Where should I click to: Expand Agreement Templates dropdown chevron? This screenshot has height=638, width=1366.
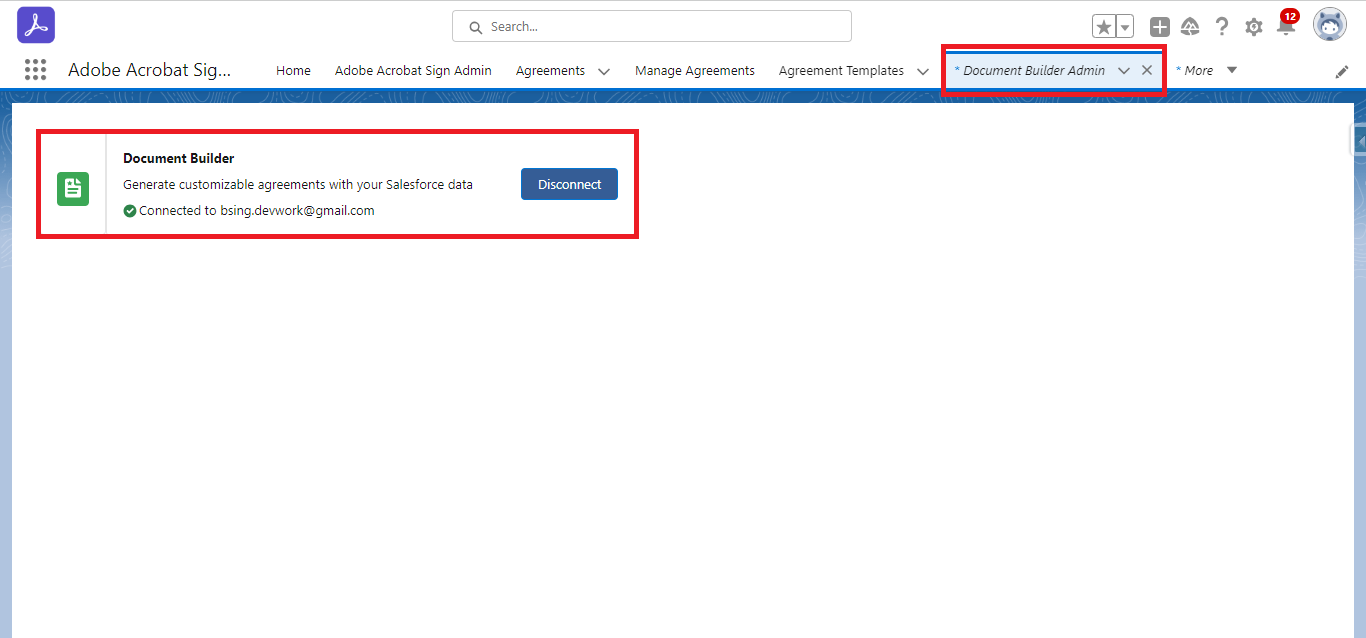pyautogui.click(x=923, y=71)
